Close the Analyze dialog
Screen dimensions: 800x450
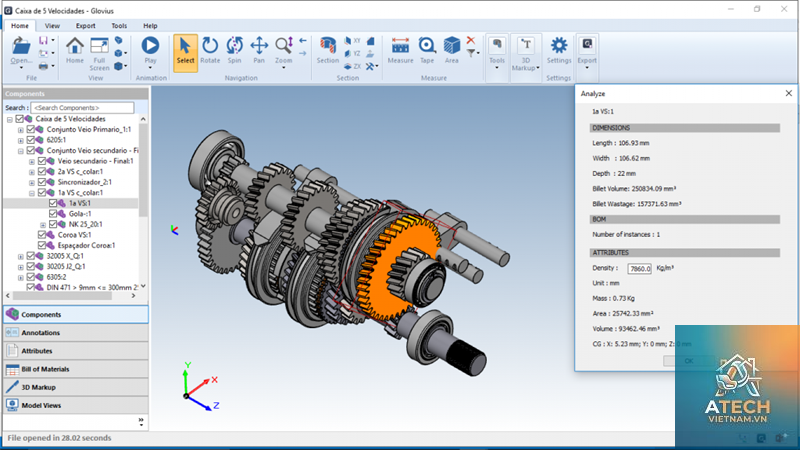coord(788,93)
